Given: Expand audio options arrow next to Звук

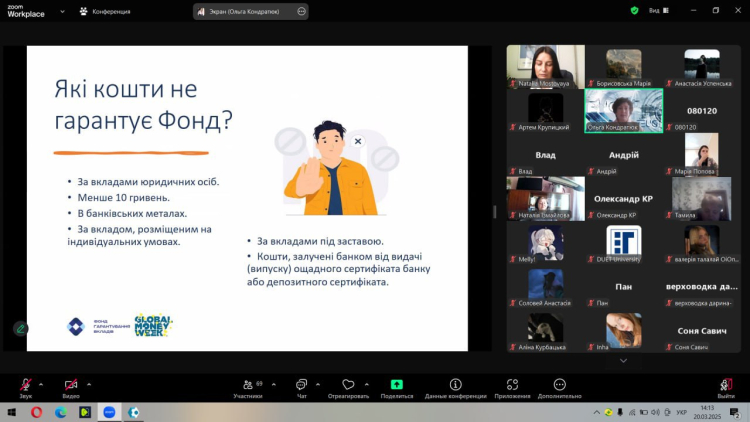Looking at the screenshot, I should point(42,383).
